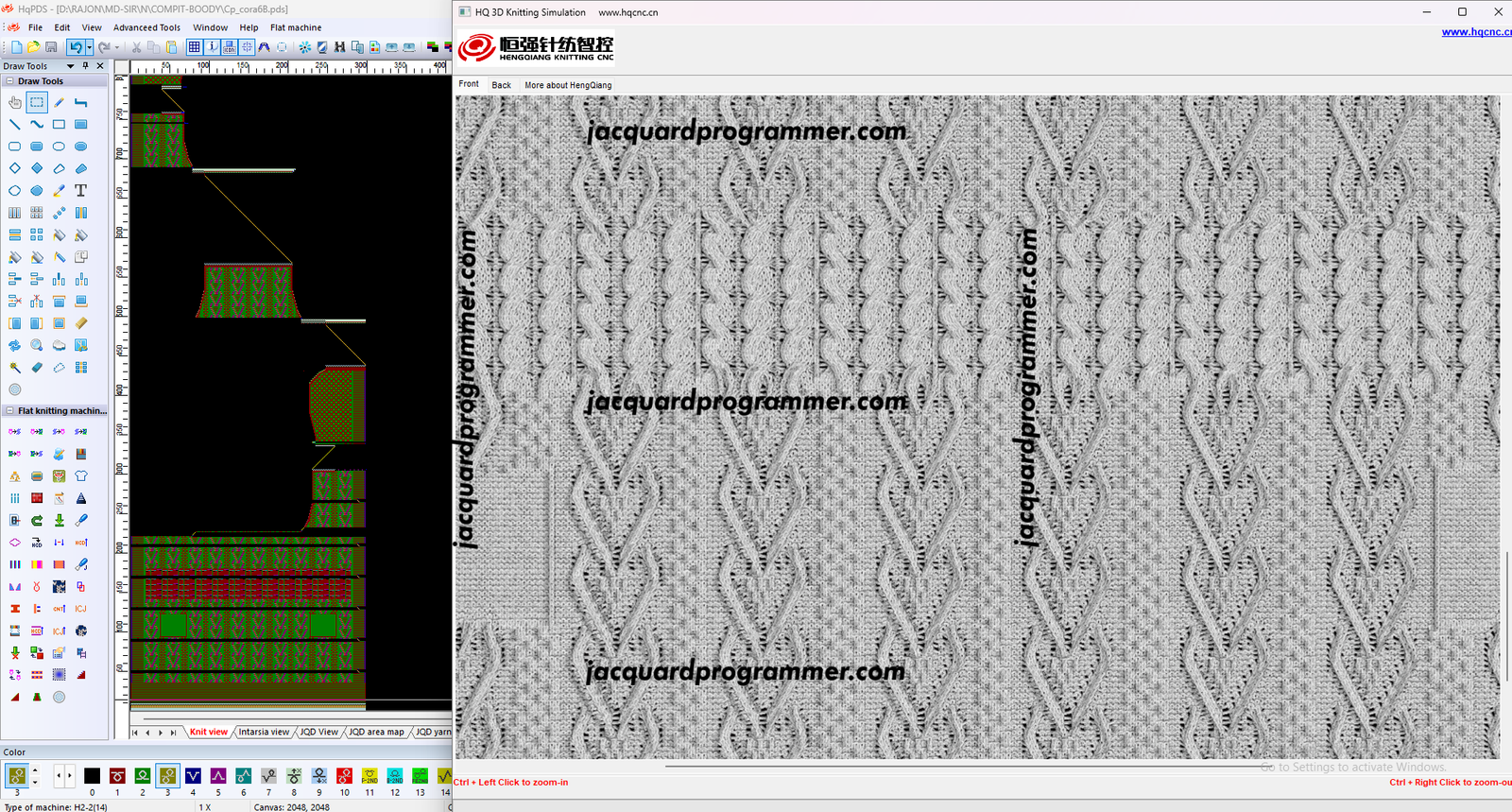
Task: Click the Paste icon in the toolbar
Action: tap(171, 47)
